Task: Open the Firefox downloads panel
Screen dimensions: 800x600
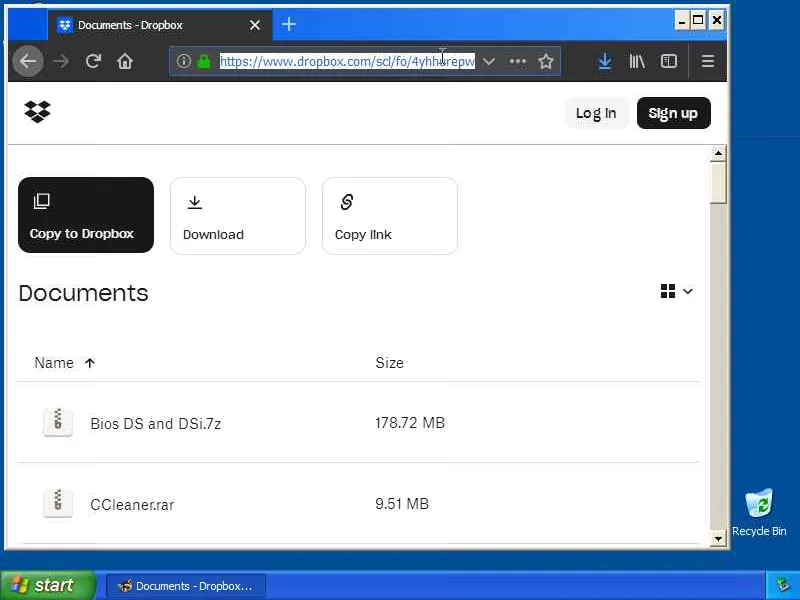Action: (605, 61)
